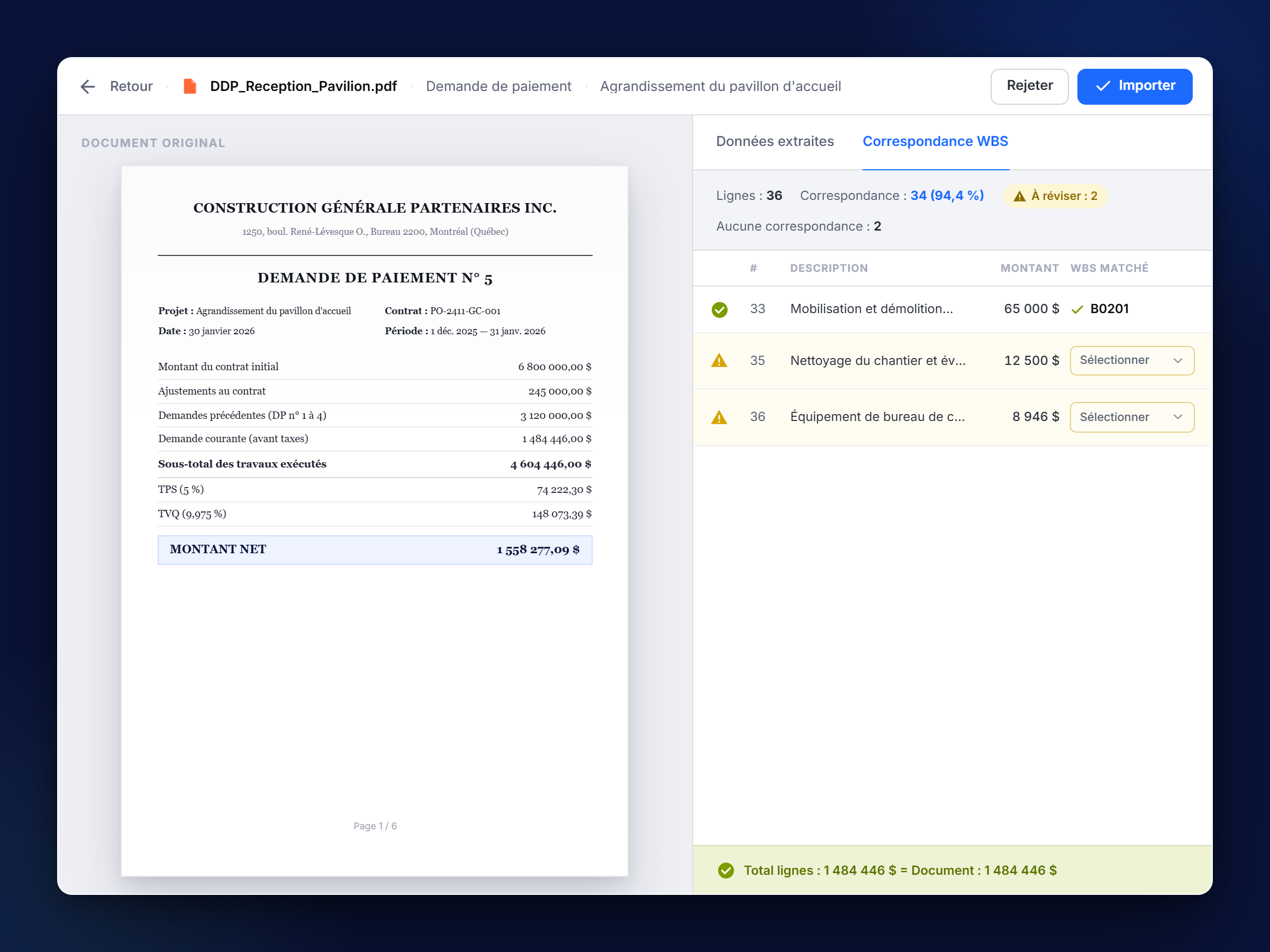Click the orange PDF file icon
1270x952 pixels.
[x=189, y=87]
